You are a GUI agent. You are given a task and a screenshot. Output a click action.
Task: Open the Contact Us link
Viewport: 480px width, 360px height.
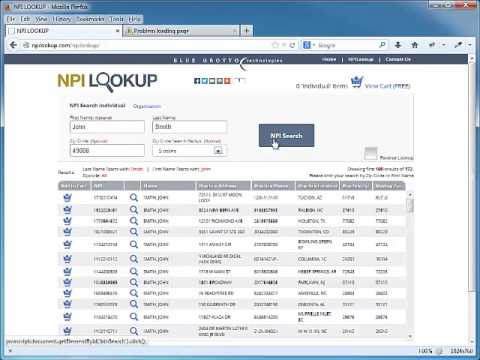398,59
